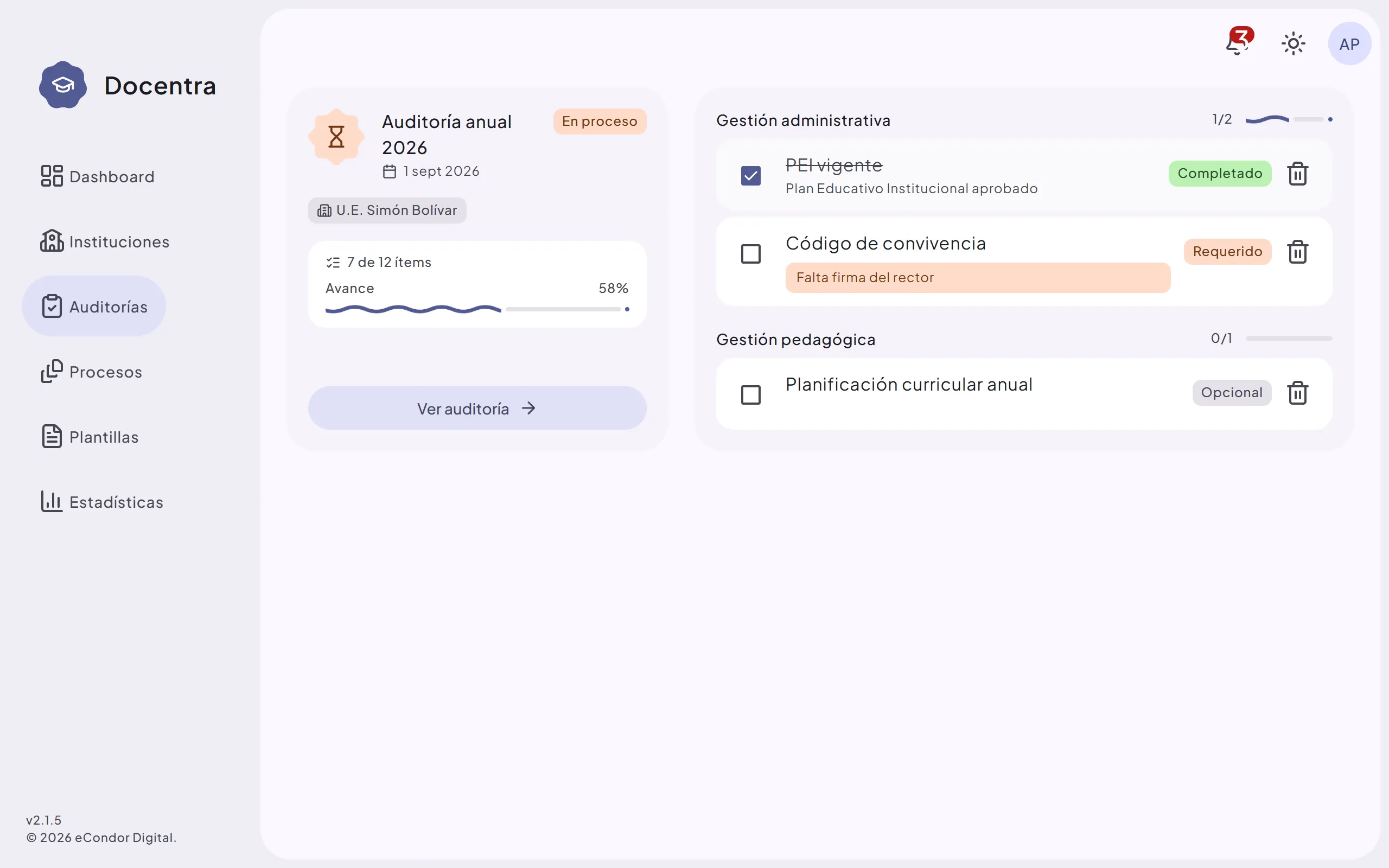Go to Dashboard in the sidebar
The width and height of the screenshot is (1389, 868).
pyautogui.click(x=98, y=176)
